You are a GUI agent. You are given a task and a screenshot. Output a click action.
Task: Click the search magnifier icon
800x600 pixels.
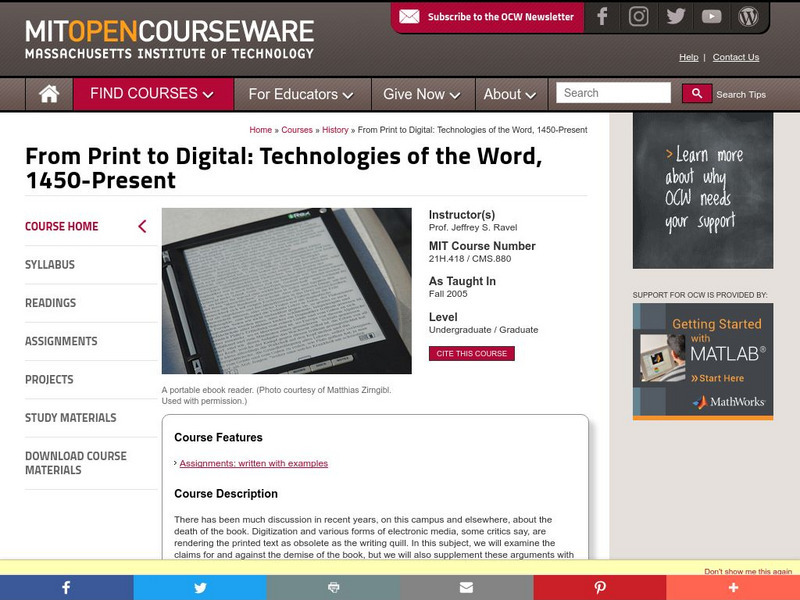697,92
